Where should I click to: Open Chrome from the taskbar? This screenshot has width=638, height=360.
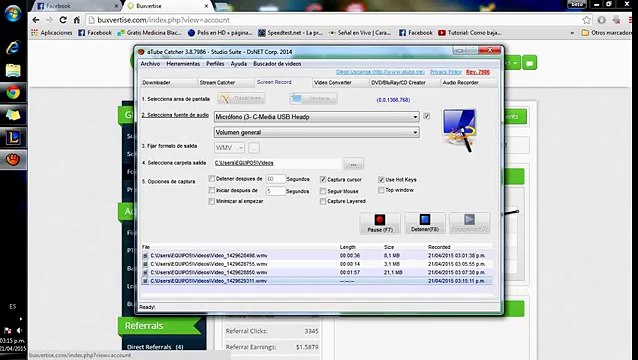tap(13, 93)
